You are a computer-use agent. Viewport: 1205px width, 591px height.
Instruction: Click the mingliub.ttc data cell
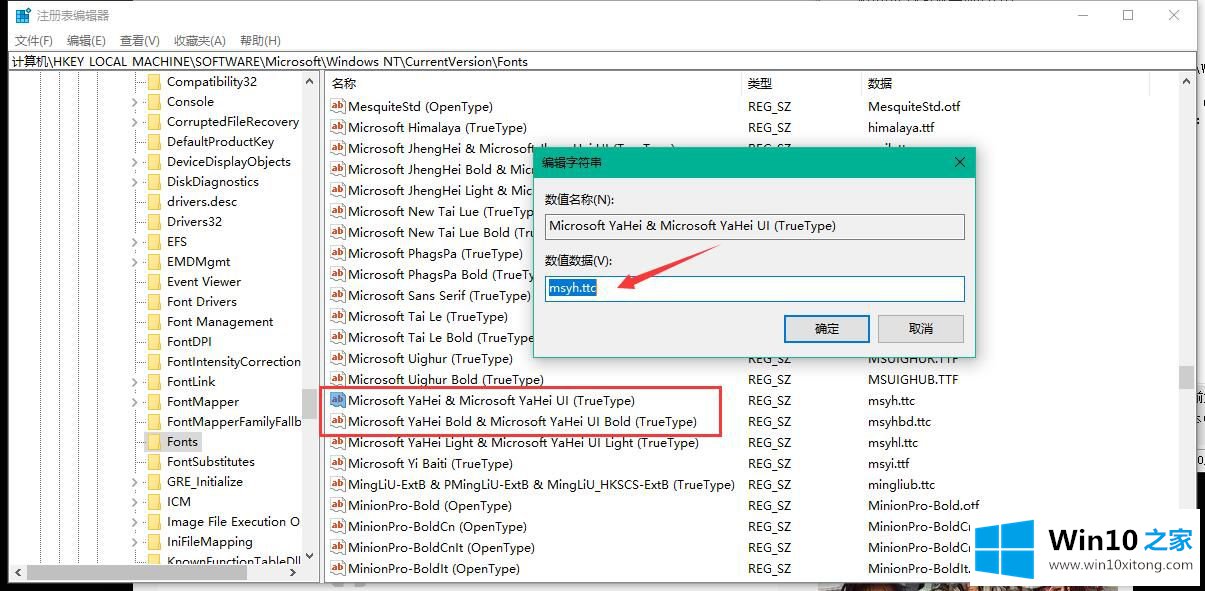tap(901, 485)
